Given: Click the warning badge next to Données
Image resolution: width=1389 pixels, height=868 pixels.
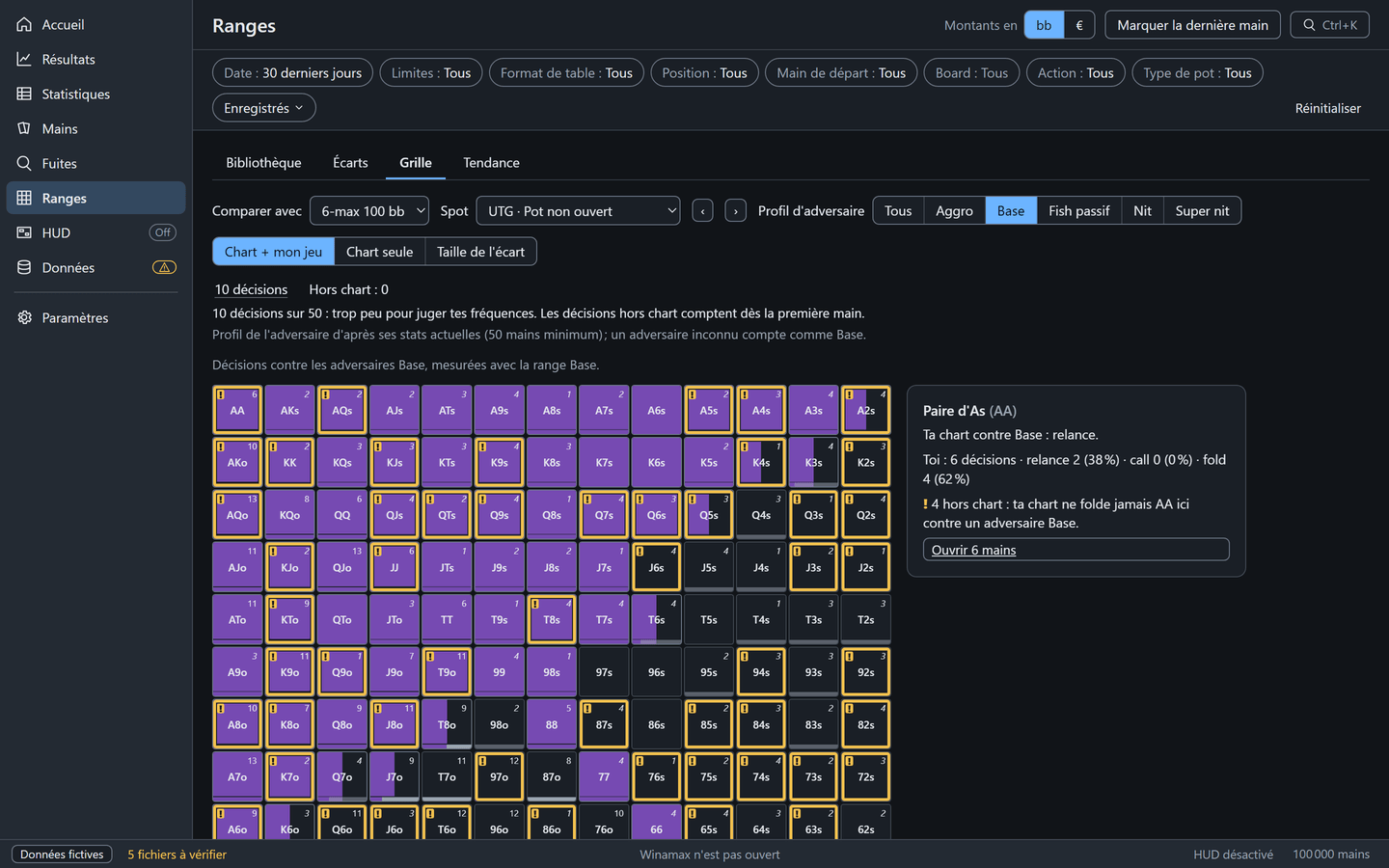Looking at the screenshot, I should [164, 267].
